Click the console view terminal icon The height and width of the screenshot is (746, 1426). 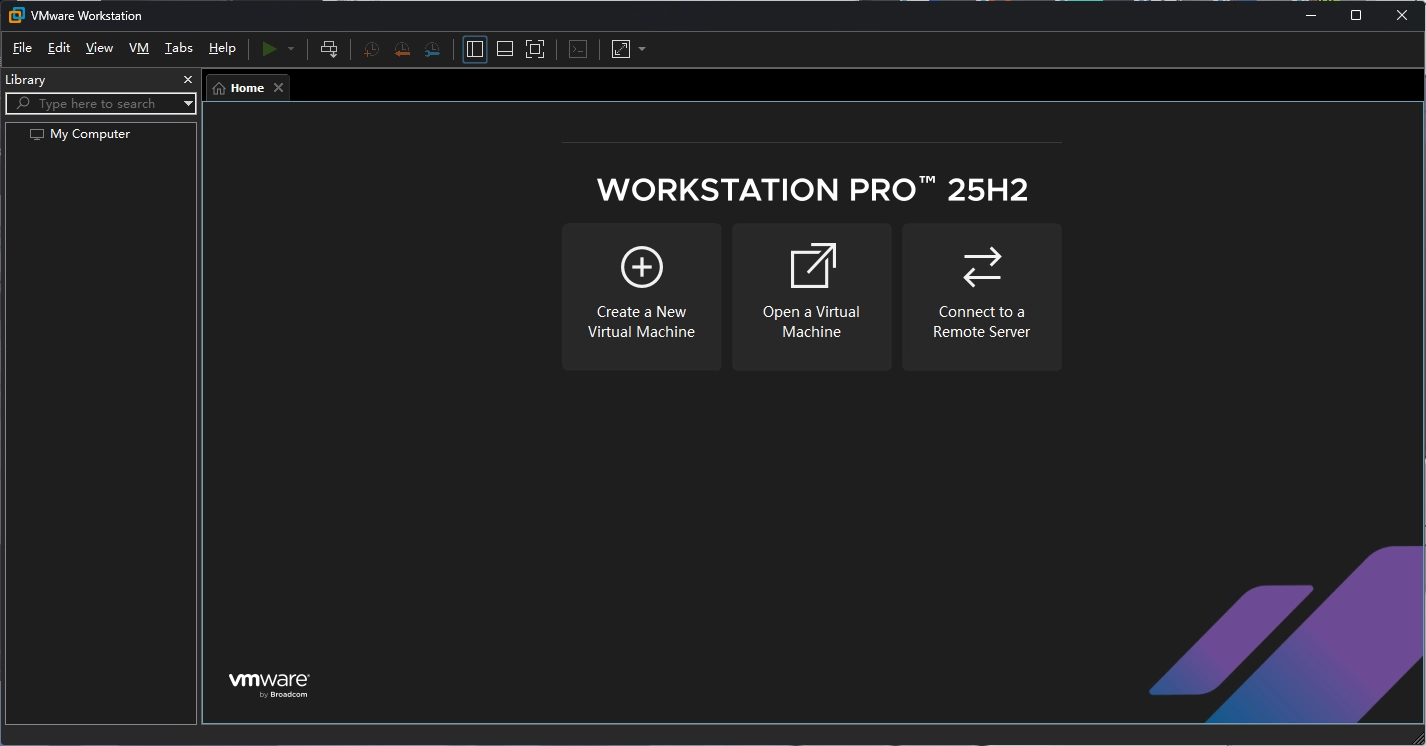[578, 49]
